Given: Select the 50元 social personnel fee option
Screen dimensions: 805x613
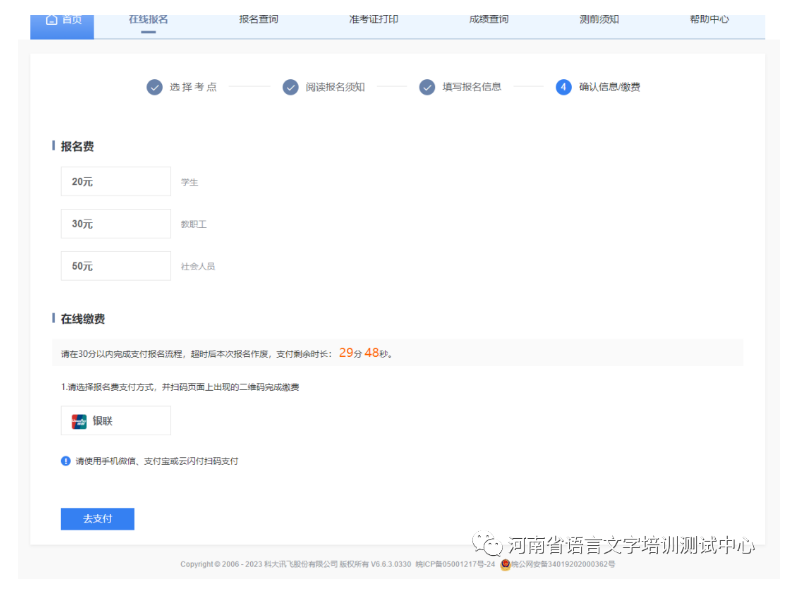Looking at the screenshot, I should (x=115, y=266).
